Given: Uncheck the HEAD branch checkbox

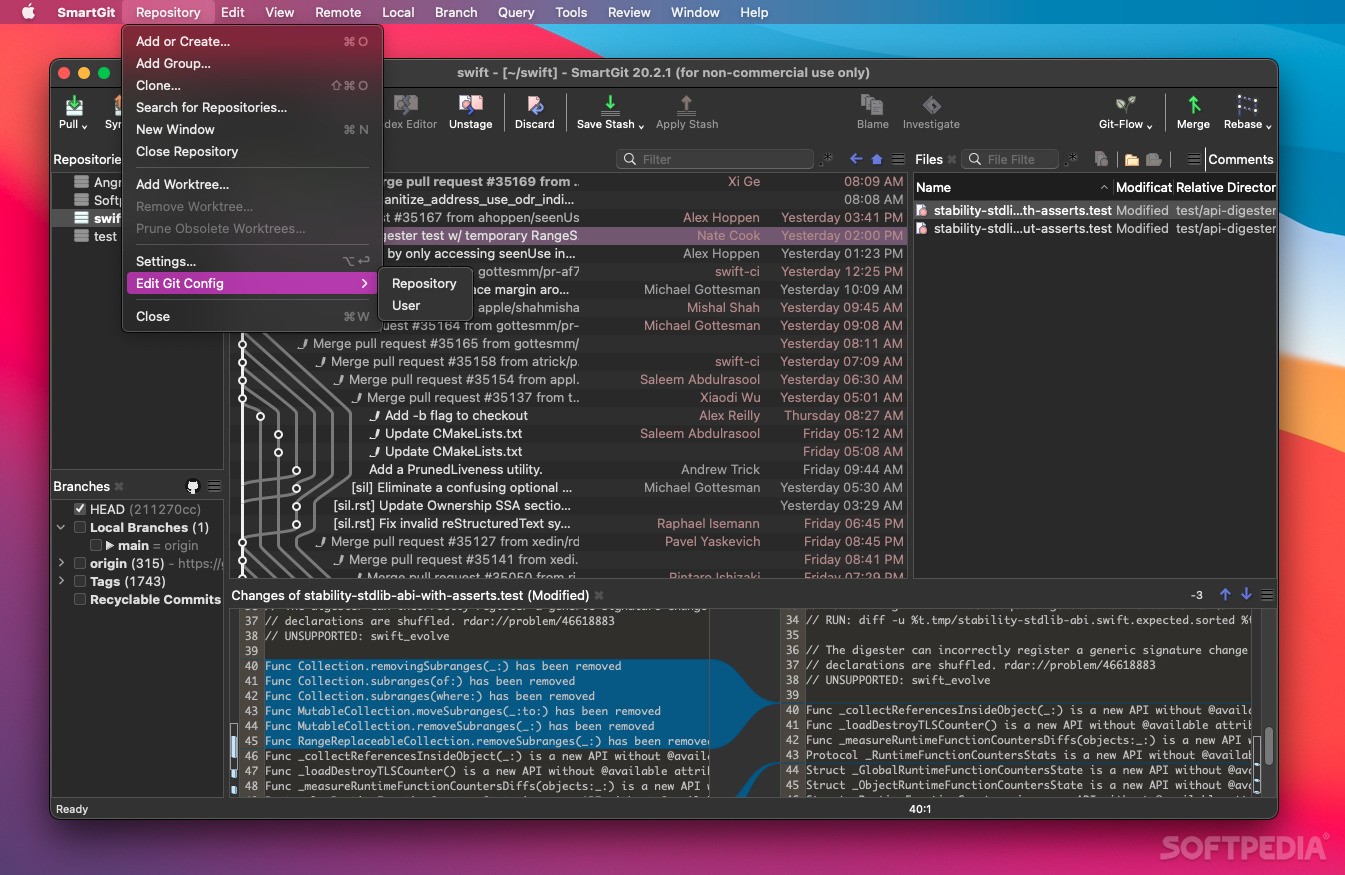Looking at the screenshot, I should (78, 508).
